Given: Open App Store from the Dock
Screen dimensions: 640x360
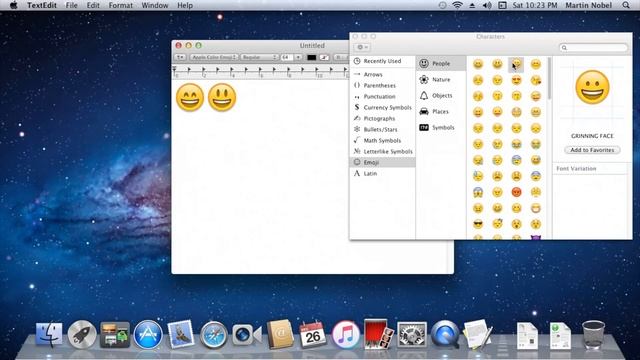Looking at the screenshot, I should 148,335.
